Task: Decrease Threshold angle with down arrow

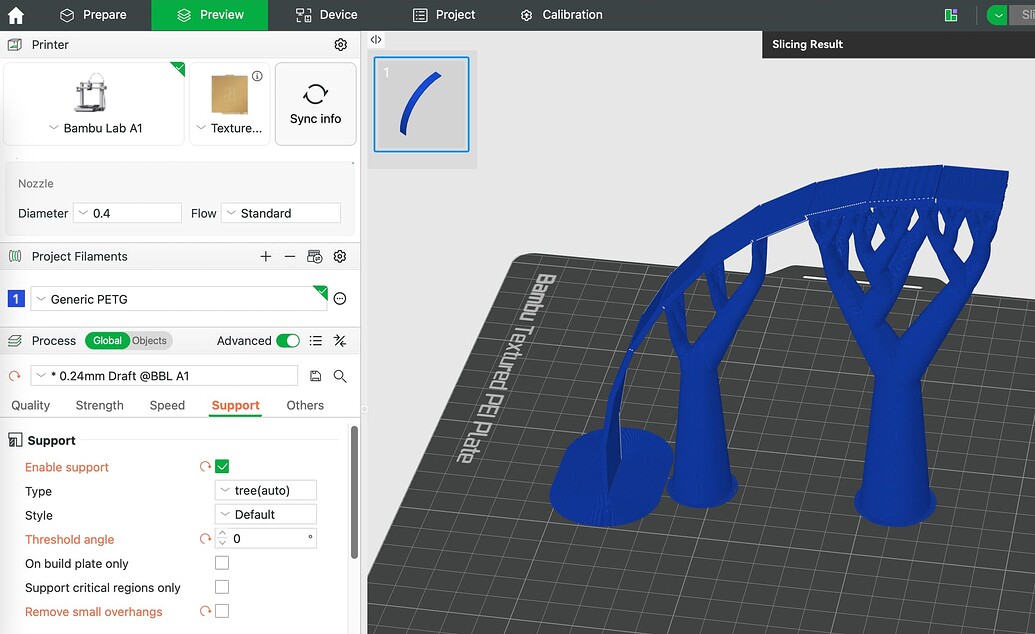Action: 222,544
